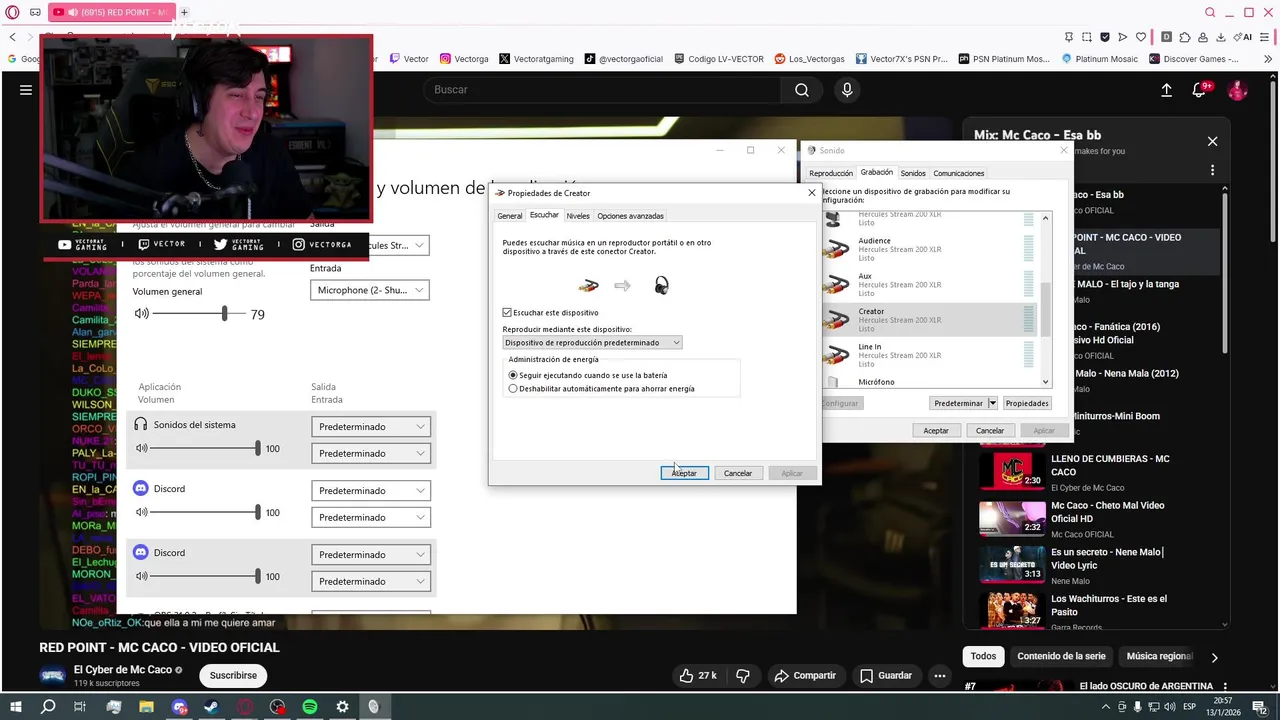Mute Volumen general speaker icon
Image resolution: width=1280 pixels, height=720 pixels.
tap(142, 313)
